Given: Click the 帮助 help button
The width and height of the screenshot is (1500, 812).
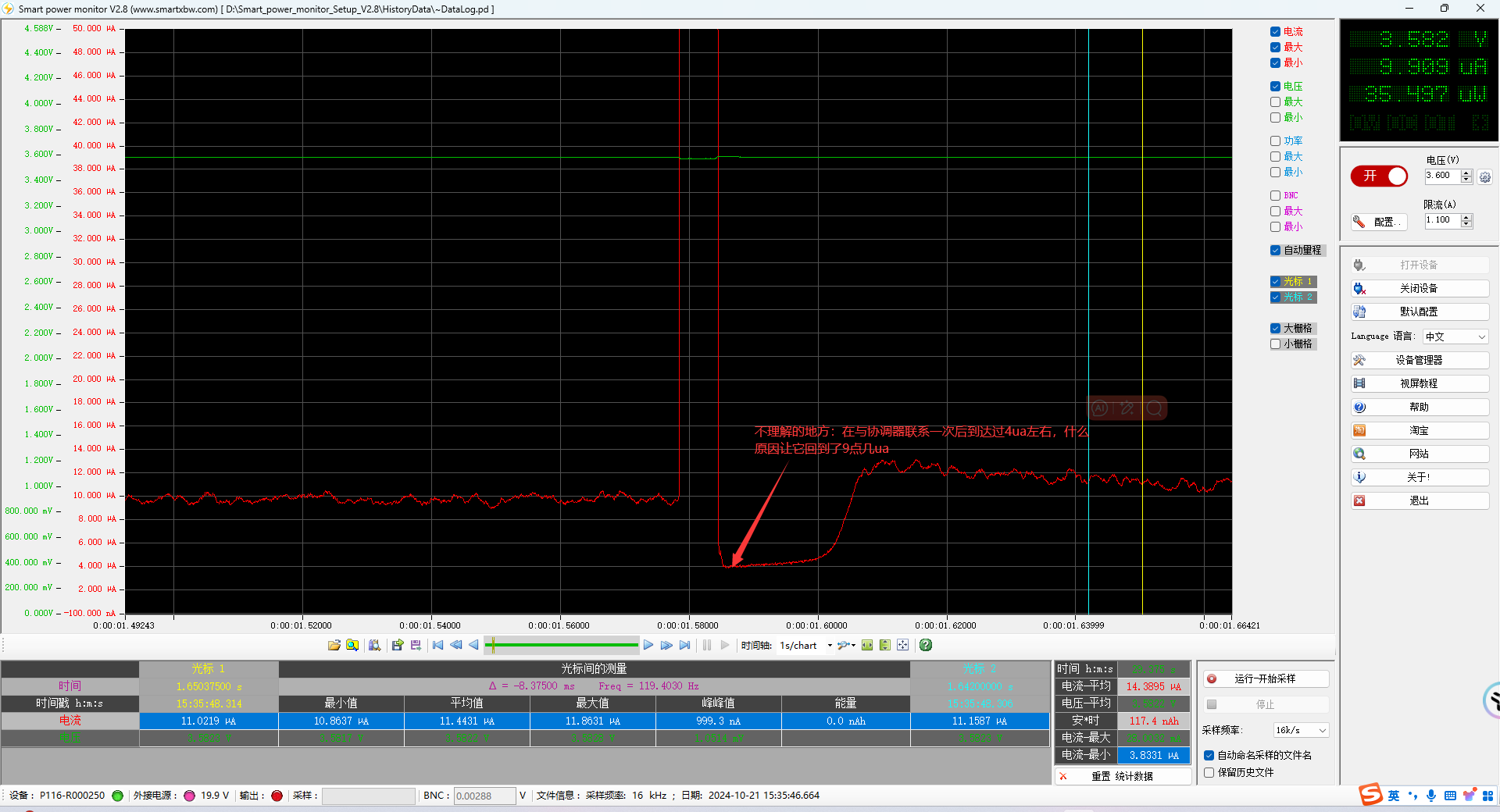Looking at the screenshot, I should [x=1420, y=408].
